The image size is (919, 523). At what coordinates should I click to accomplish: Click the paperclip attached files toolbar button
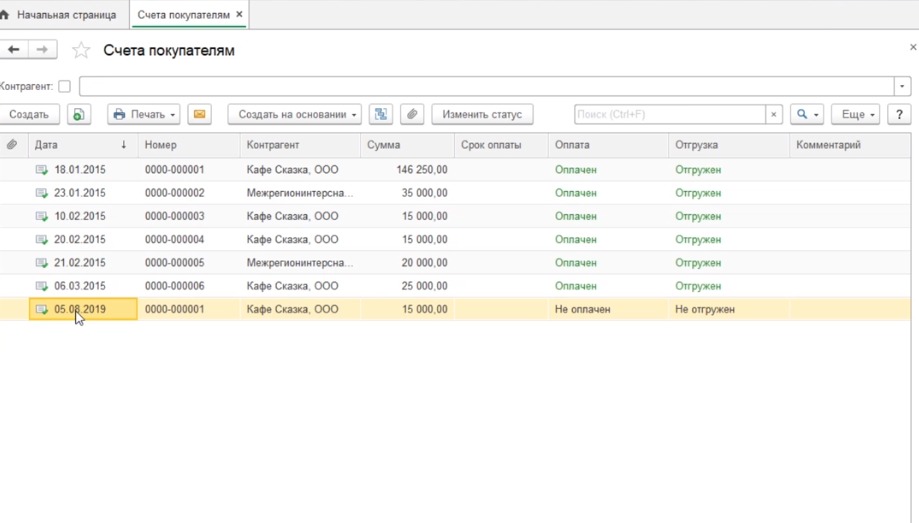412,115
